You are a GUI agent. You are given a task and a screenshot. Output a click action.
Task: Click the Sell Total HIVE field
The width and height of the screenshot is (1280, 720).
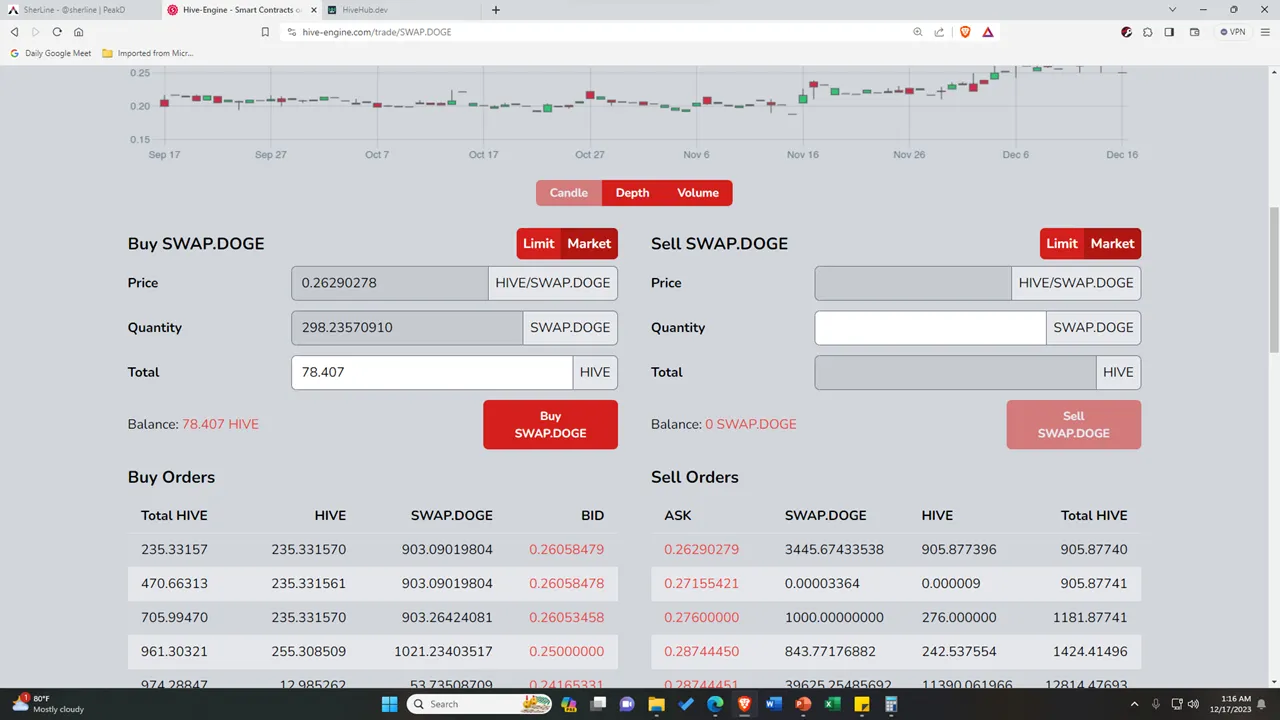click(x=955, y=372)
